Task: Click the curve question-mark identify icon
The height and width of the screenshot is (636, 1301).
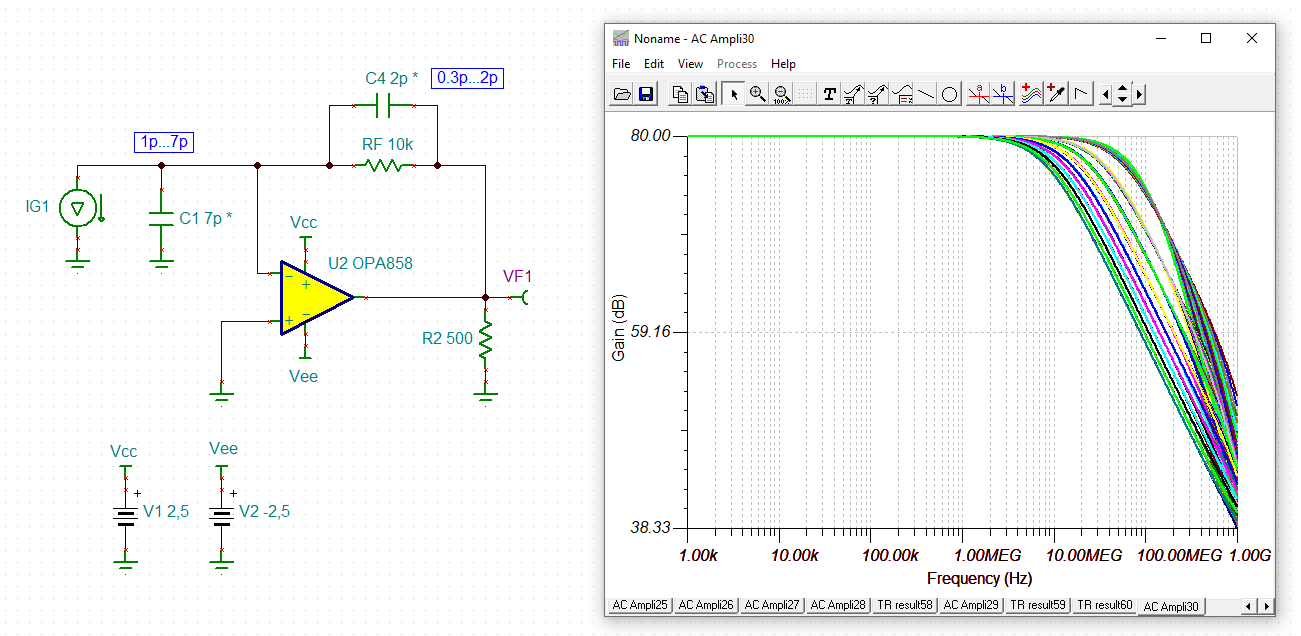Action: pyautogui.click(x=877, y=94)
